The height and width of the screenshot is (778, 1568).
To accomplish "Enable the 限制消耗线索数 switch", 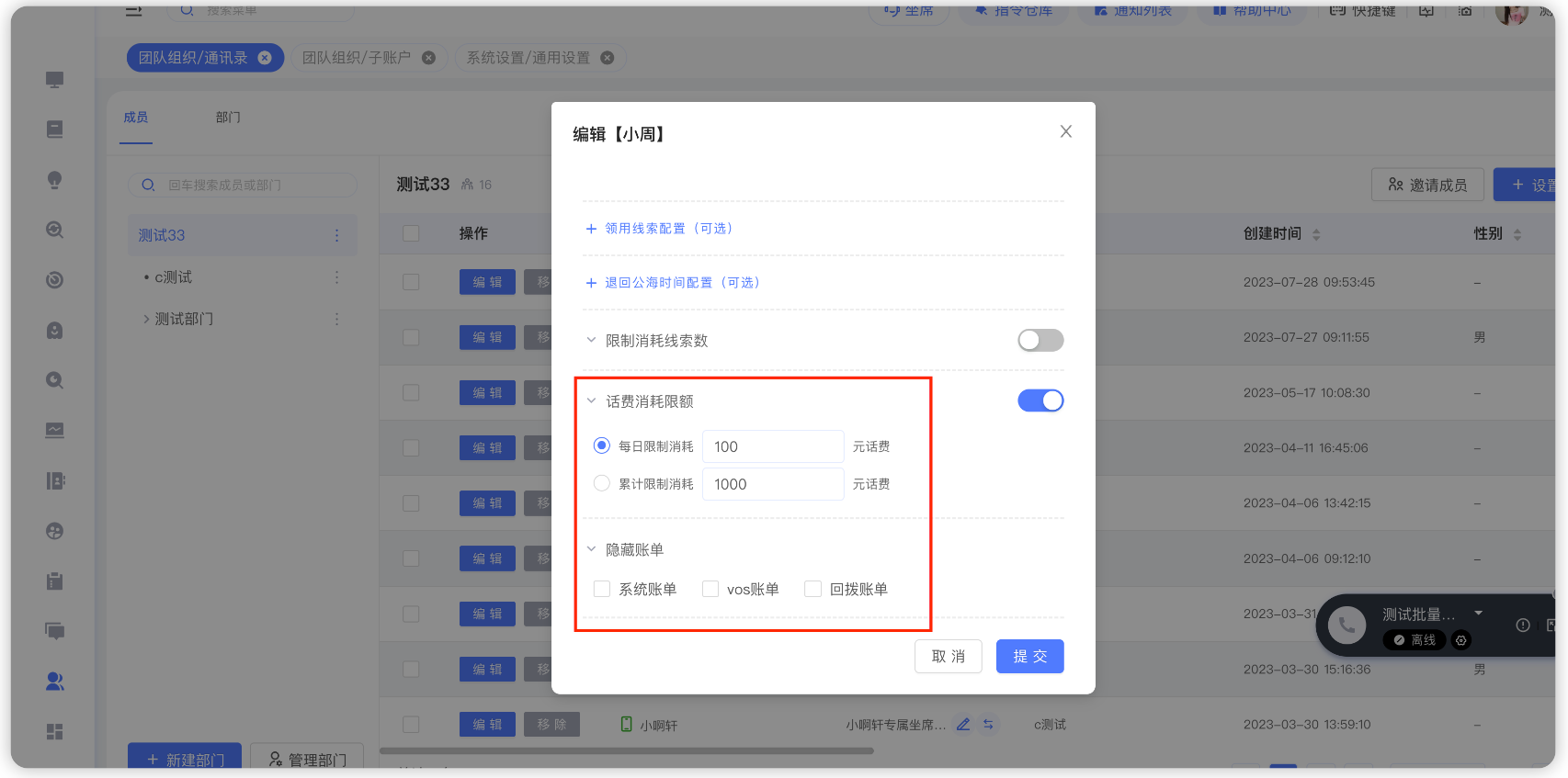I will tap(1040, 341).
